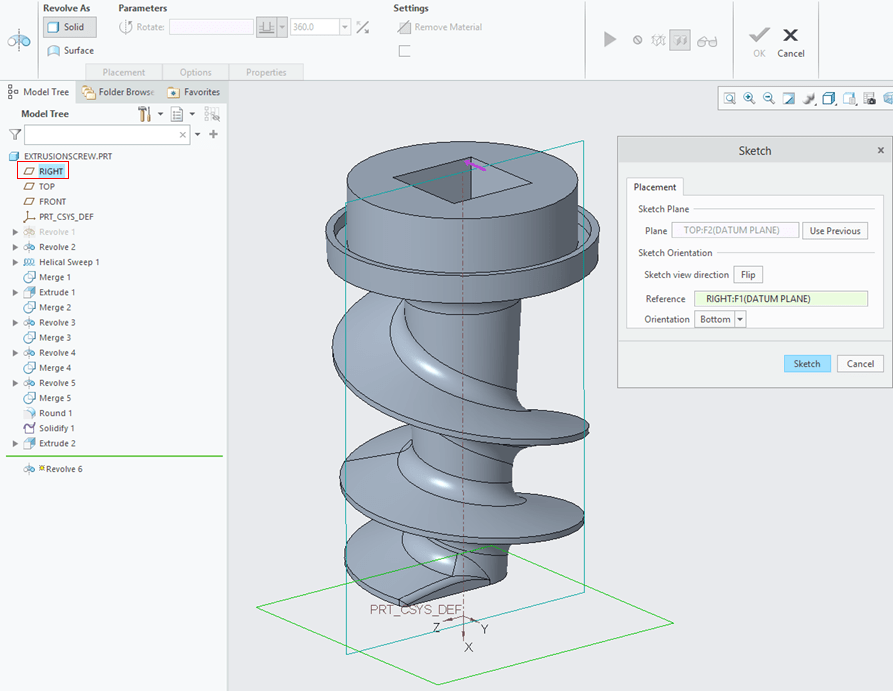Select the Round 1 feature in tree
This screenshot has height=693, width=894.
(x=55, y=413)
